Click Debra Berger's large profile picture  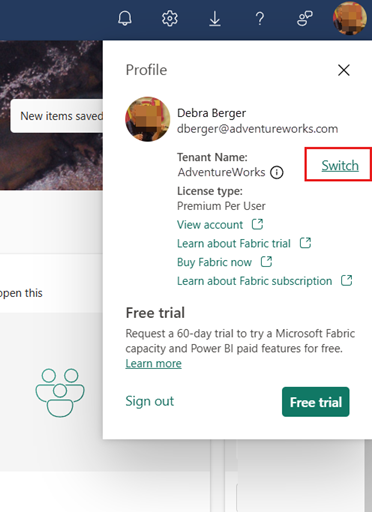pyautogui.click(x=148, y=119)
